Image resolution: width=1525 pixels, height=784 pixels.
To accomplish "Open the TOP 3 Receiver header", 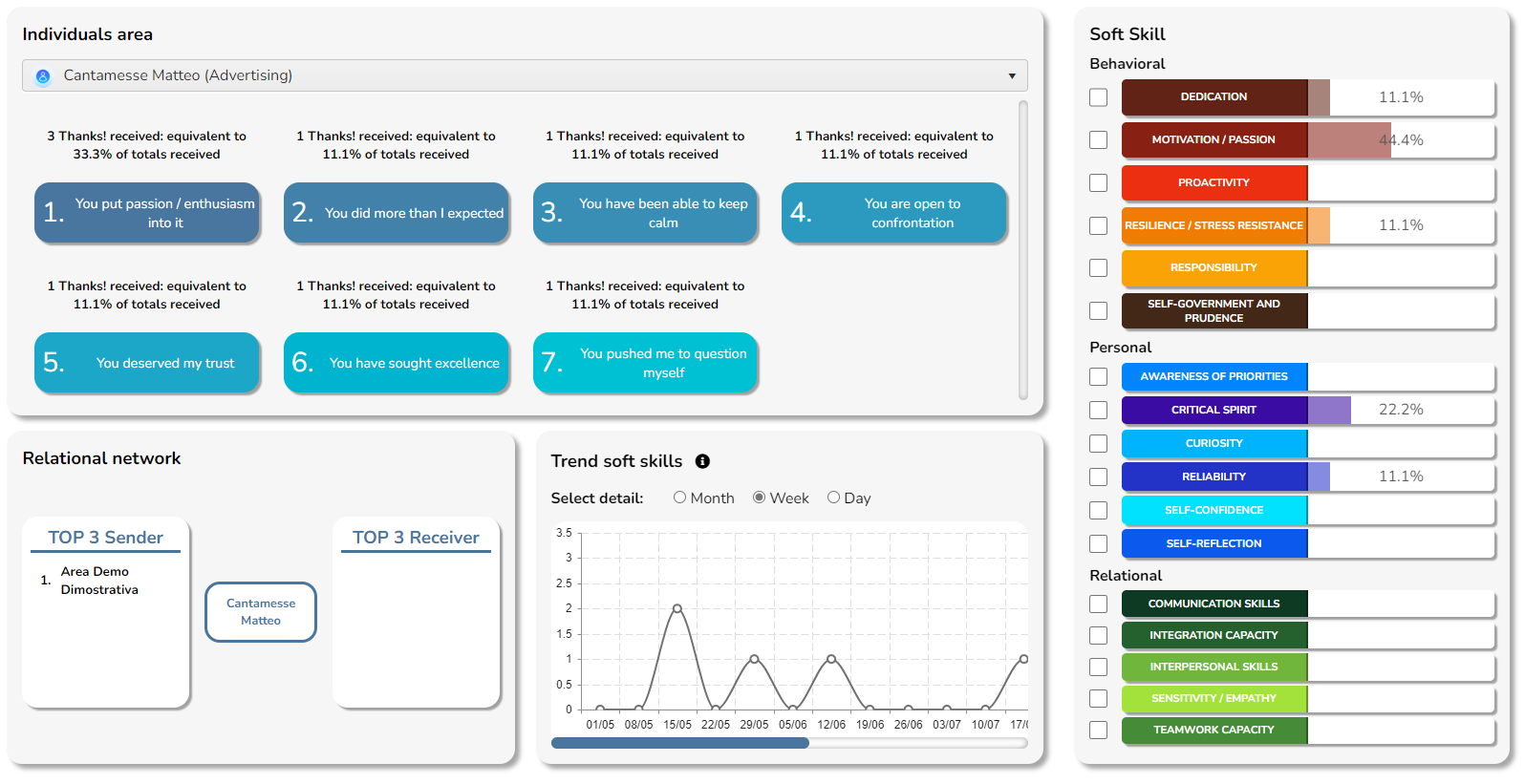I will pos(416,538).
